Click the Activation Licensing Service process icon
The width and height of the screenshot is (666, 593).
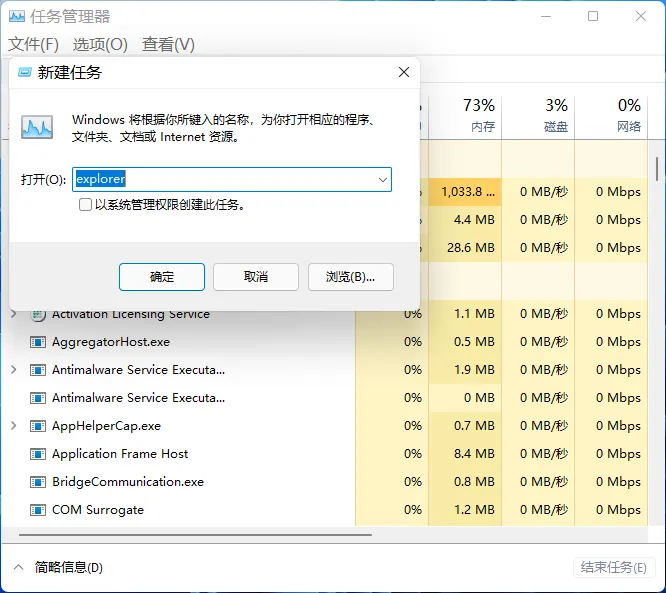[38, 315]
